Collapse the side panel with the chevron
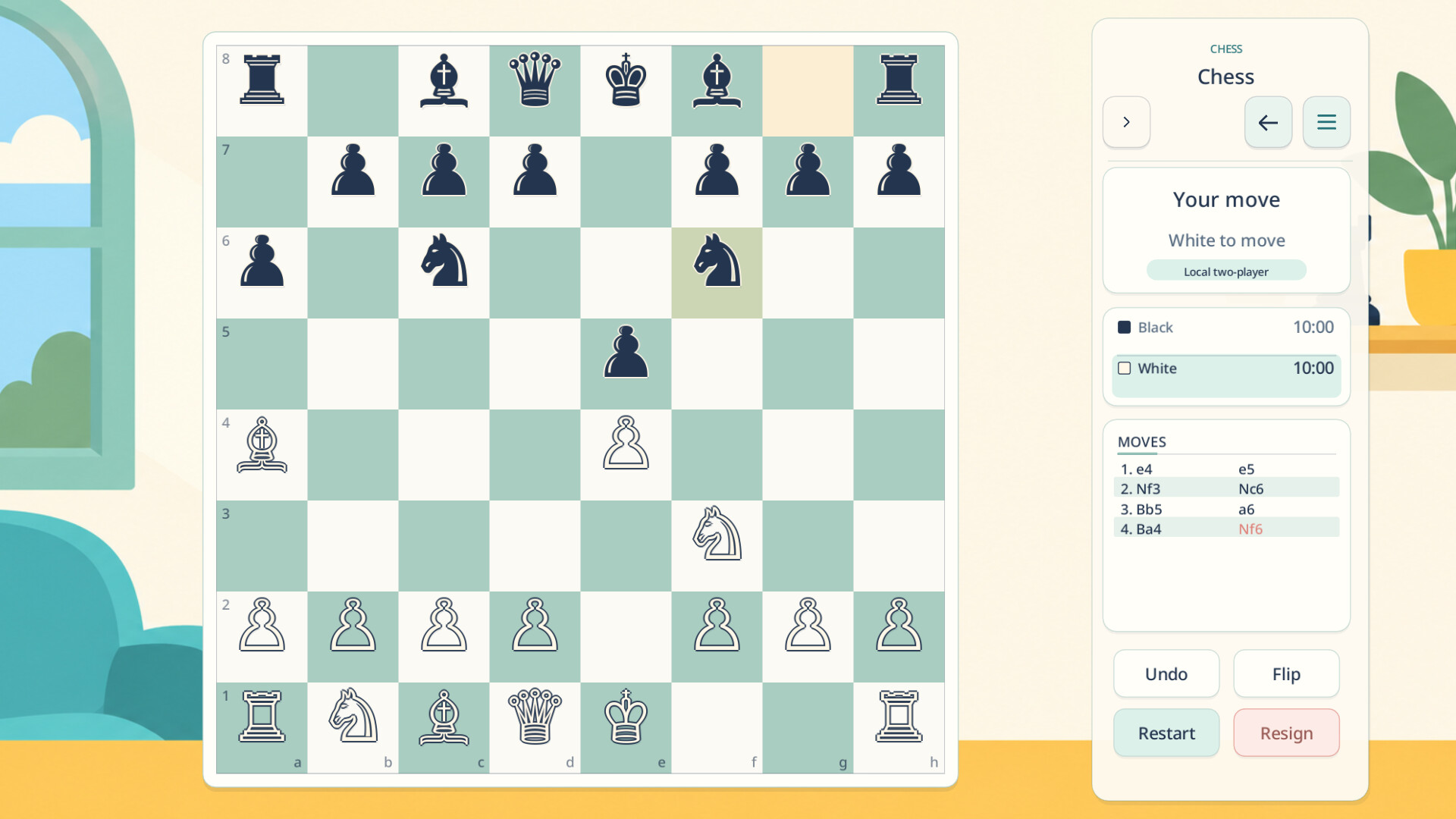 [x=1126, y=122]
